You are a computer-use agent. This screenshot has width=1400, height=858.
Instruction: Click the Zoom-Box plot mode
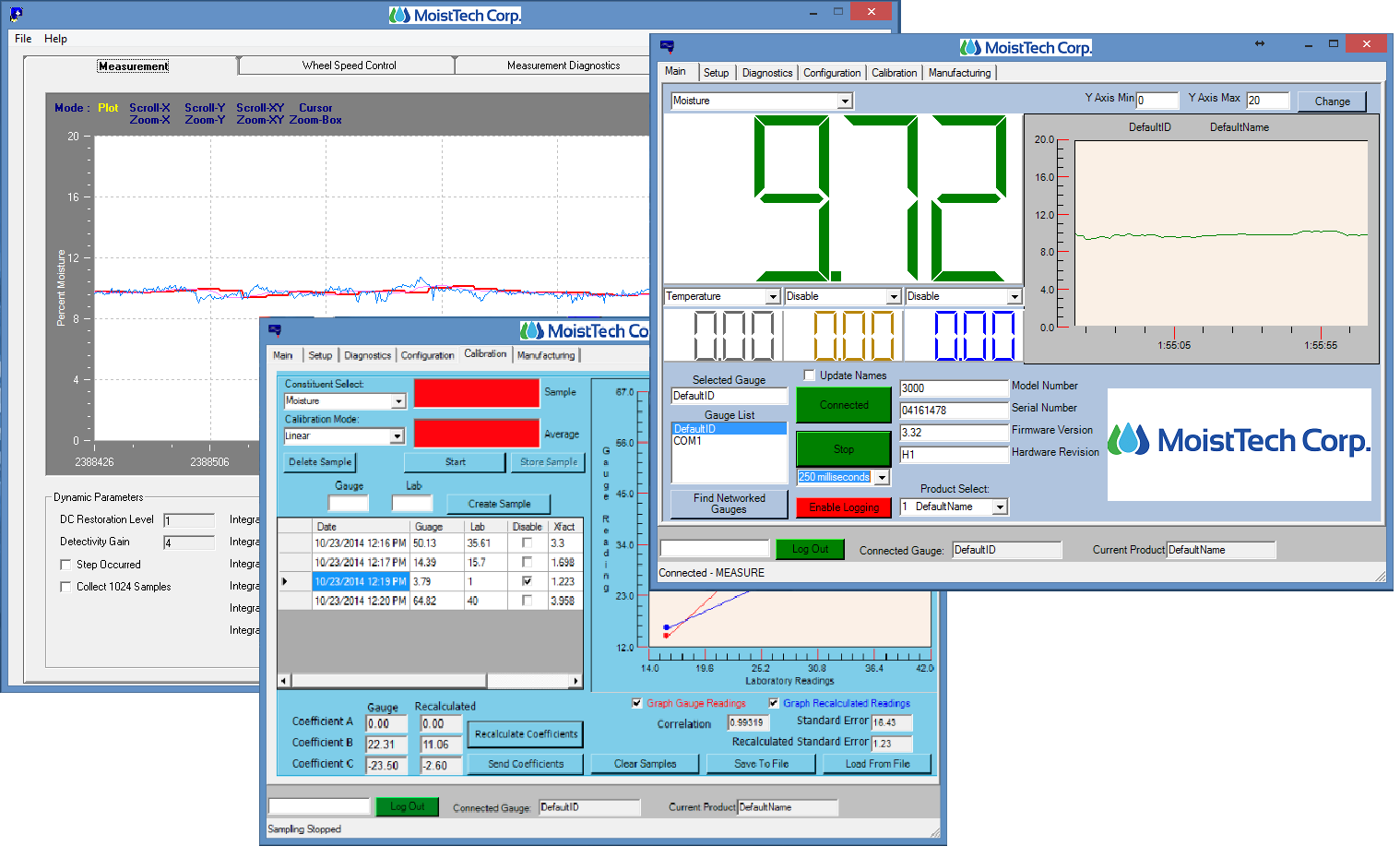point(315,120)
